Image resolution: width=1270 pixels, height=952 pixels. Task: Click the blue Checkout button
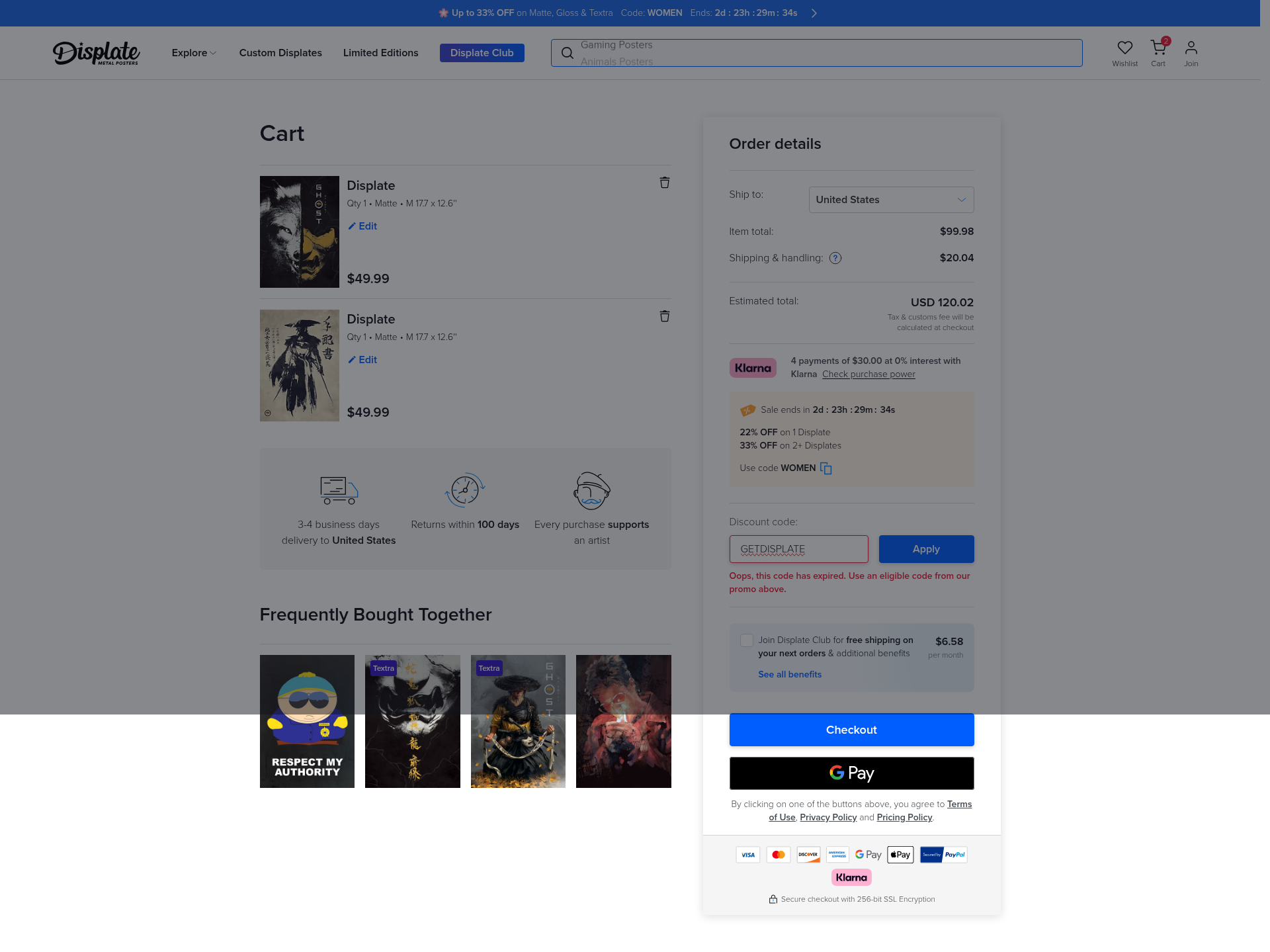[x=851, y=730]
